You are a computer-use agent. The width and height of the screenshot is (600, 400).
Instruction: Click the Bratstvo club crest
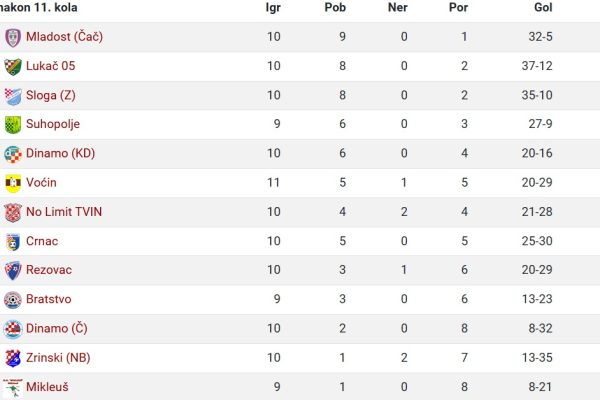point(13,300)
